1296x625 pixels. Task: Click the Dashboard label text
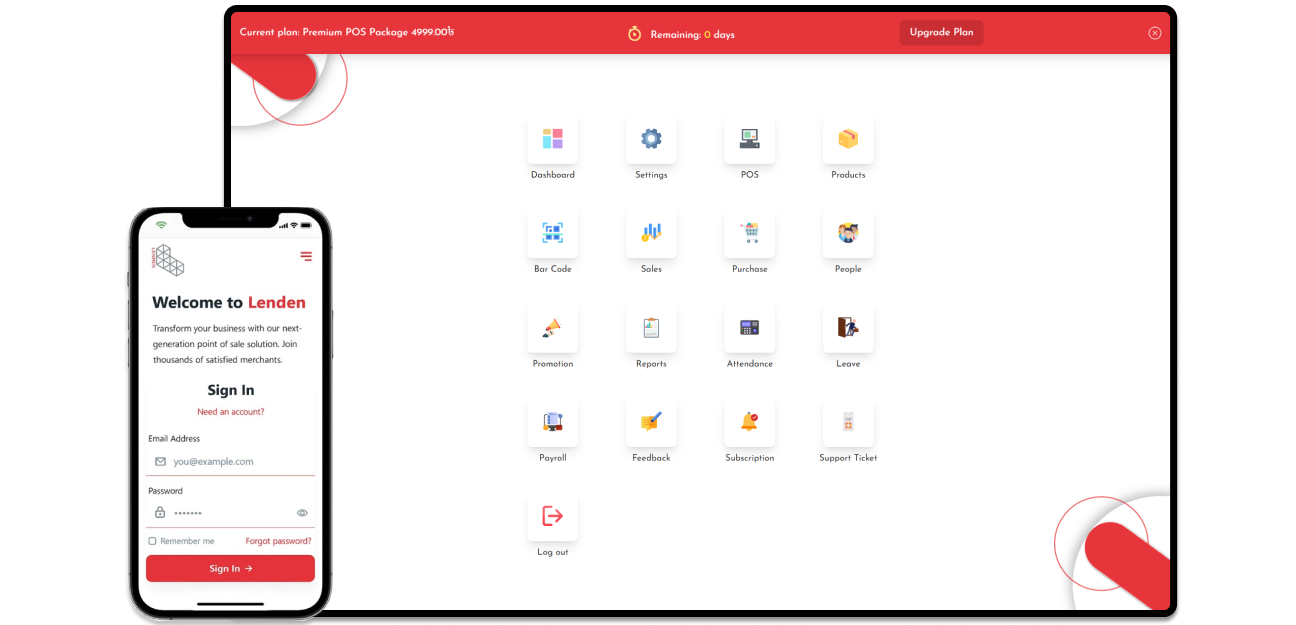pos(553,175)
